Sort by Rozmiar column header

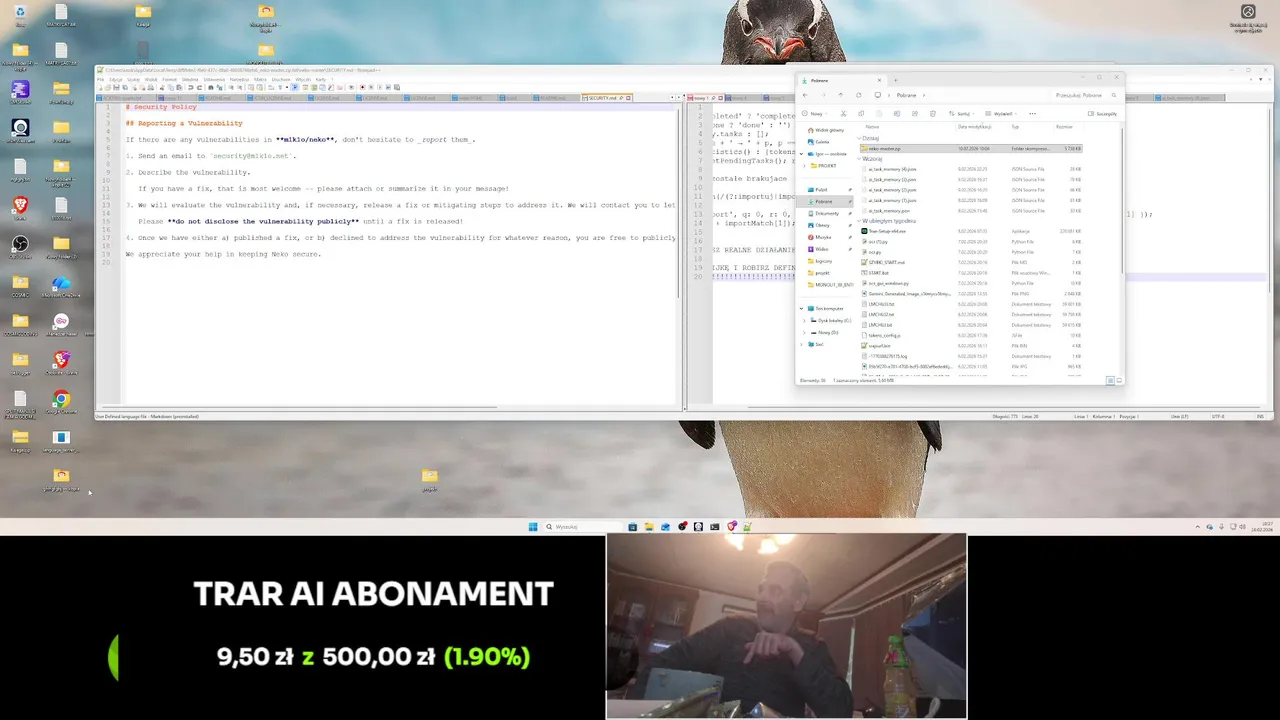click(x=1064, y=127)
